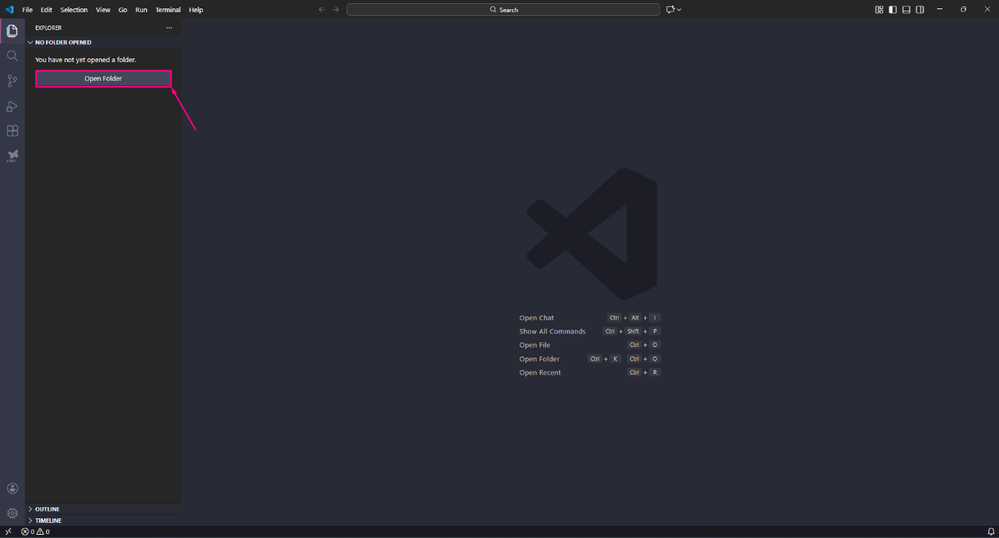Open the File menu

click(27, 10)
